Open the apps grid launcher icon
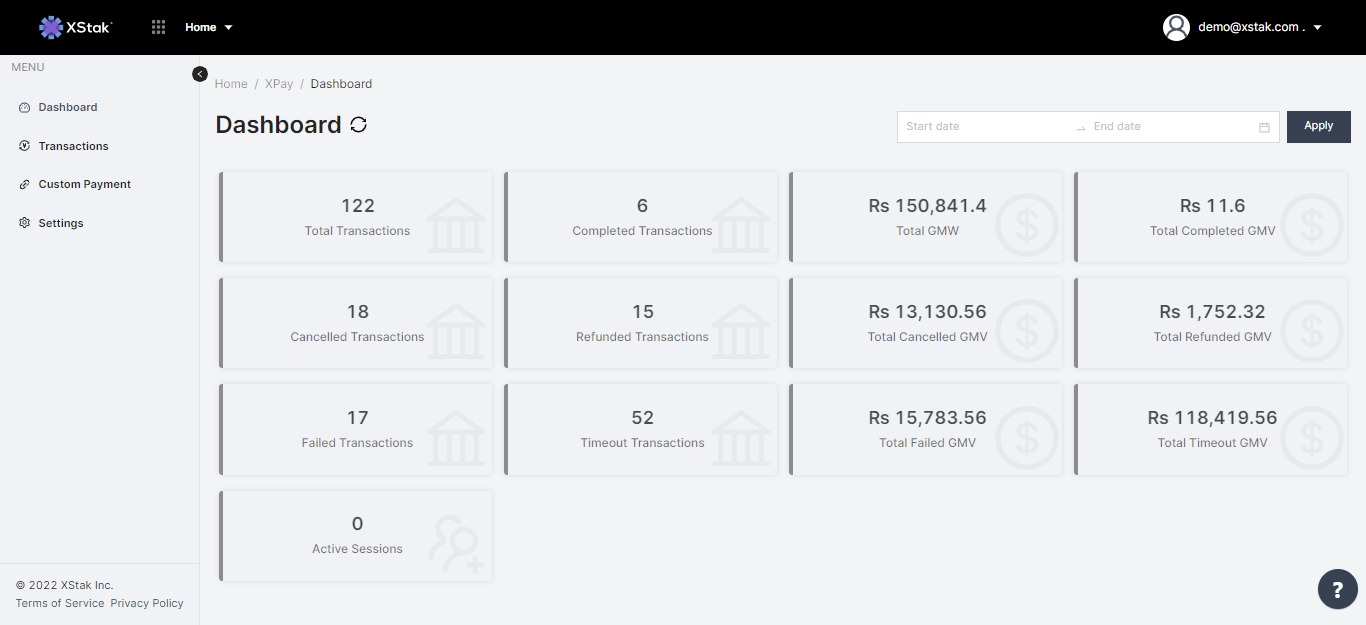Screen dimensions: 1366x625 tap(158, 27)
